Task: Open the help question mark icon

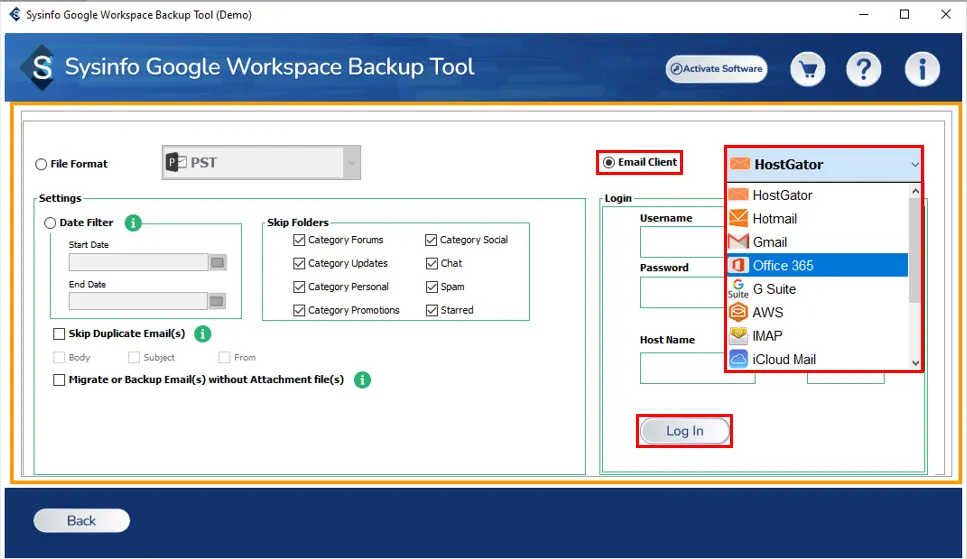Action: pyautogui.click(x=863, y=69)
